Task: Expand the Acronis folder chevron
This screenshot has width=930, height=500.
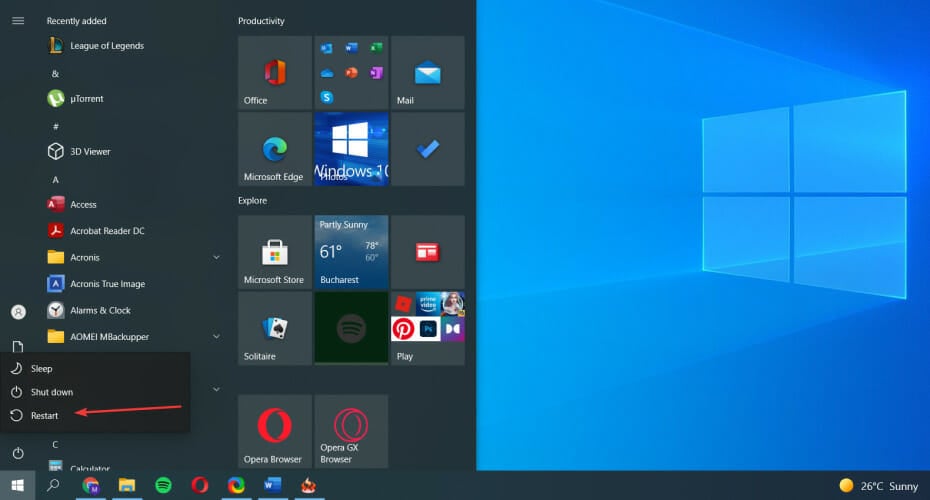Action: [216, 257]
